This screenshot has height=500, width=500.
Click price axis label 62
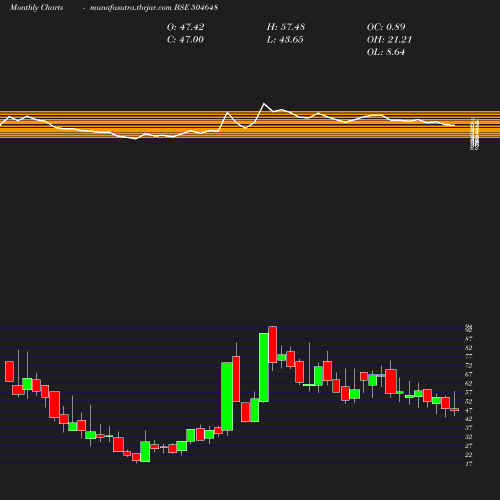pos(469,383)
